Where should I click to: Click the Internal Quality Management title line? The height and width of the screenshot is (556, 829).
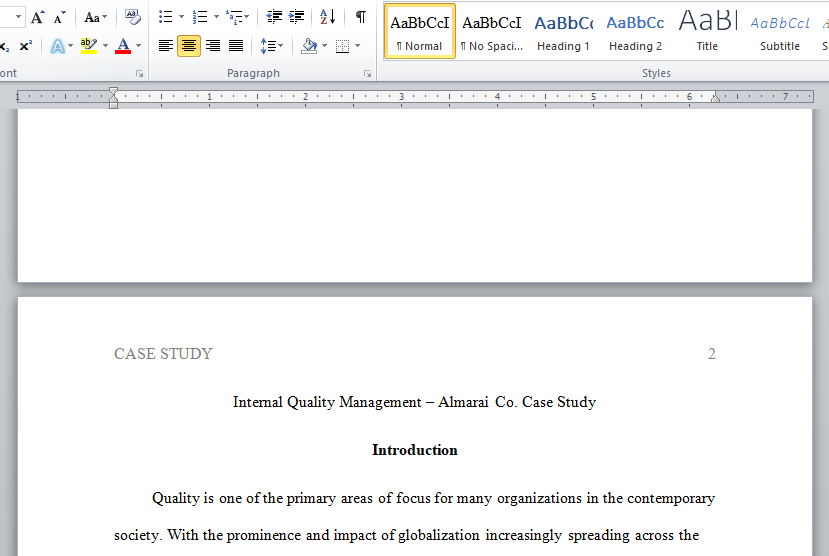coord(414,402)
